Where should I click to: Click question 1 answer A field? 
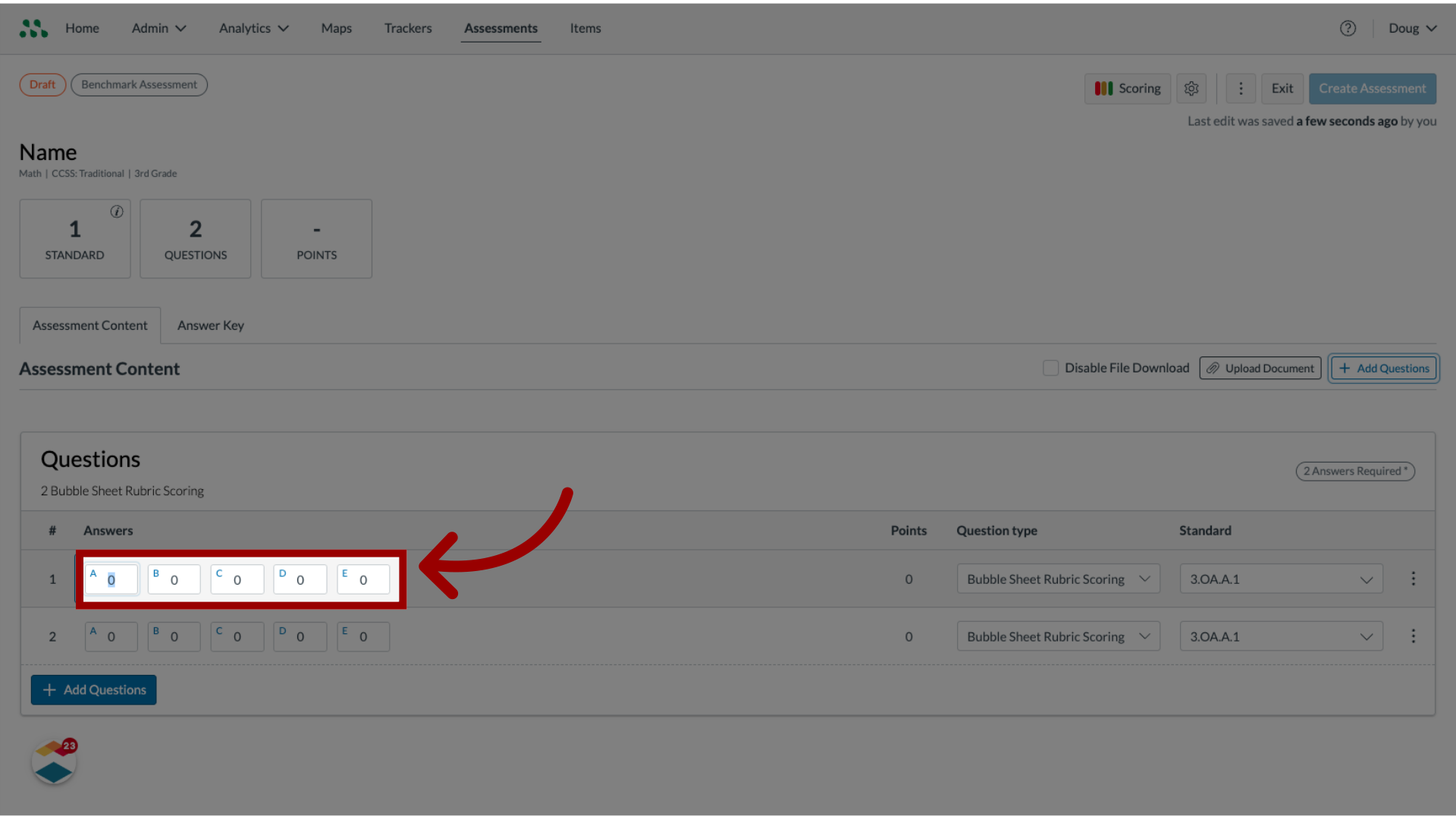(111, 579)
